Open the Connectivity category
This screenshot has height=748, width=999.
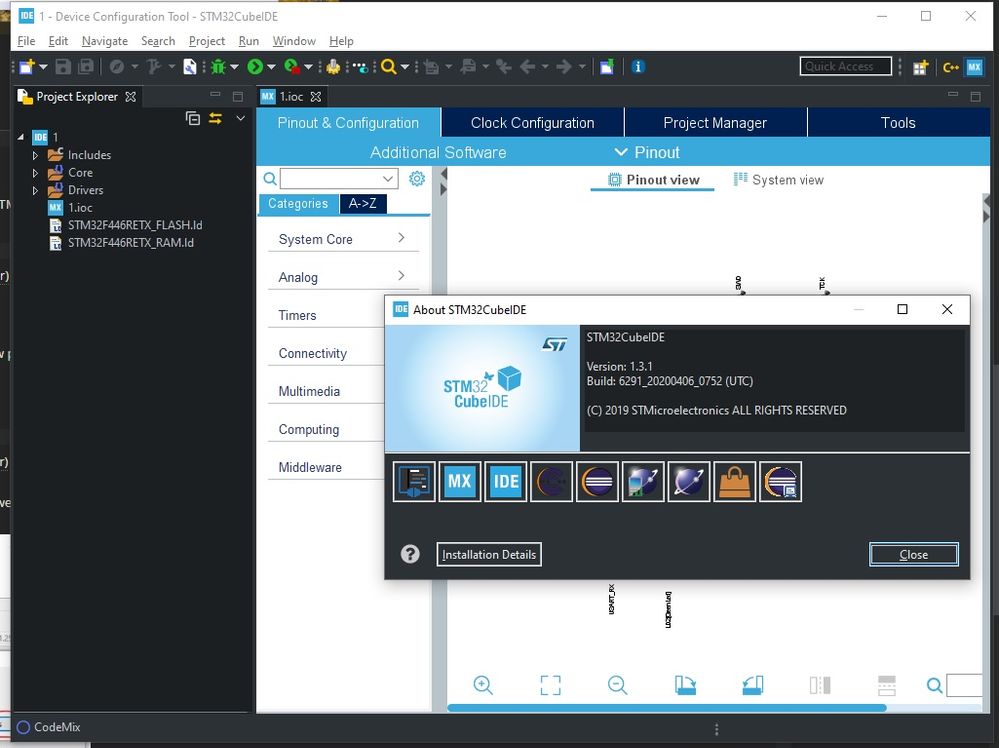pyautogui.click(x=312, y=353)
